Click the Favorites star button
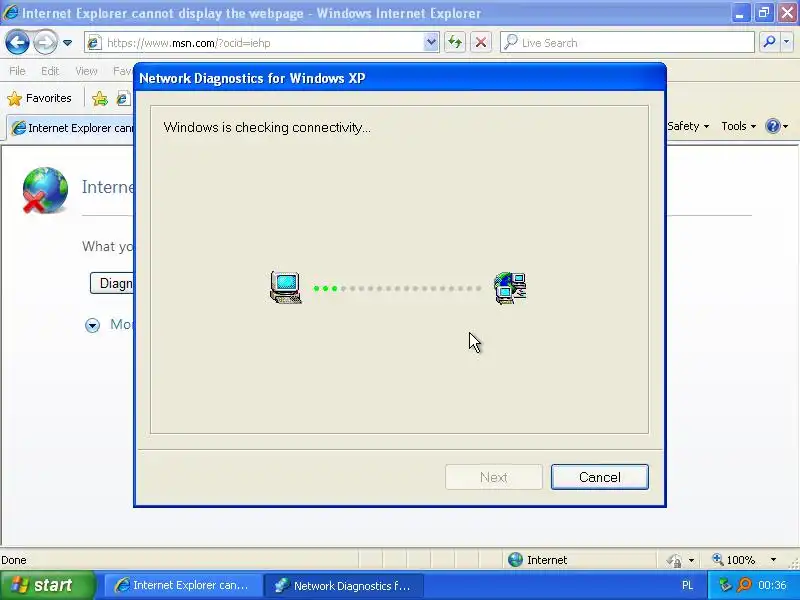Image resolution: width=800 pixels, height=600 pixels. click(40, 98)
